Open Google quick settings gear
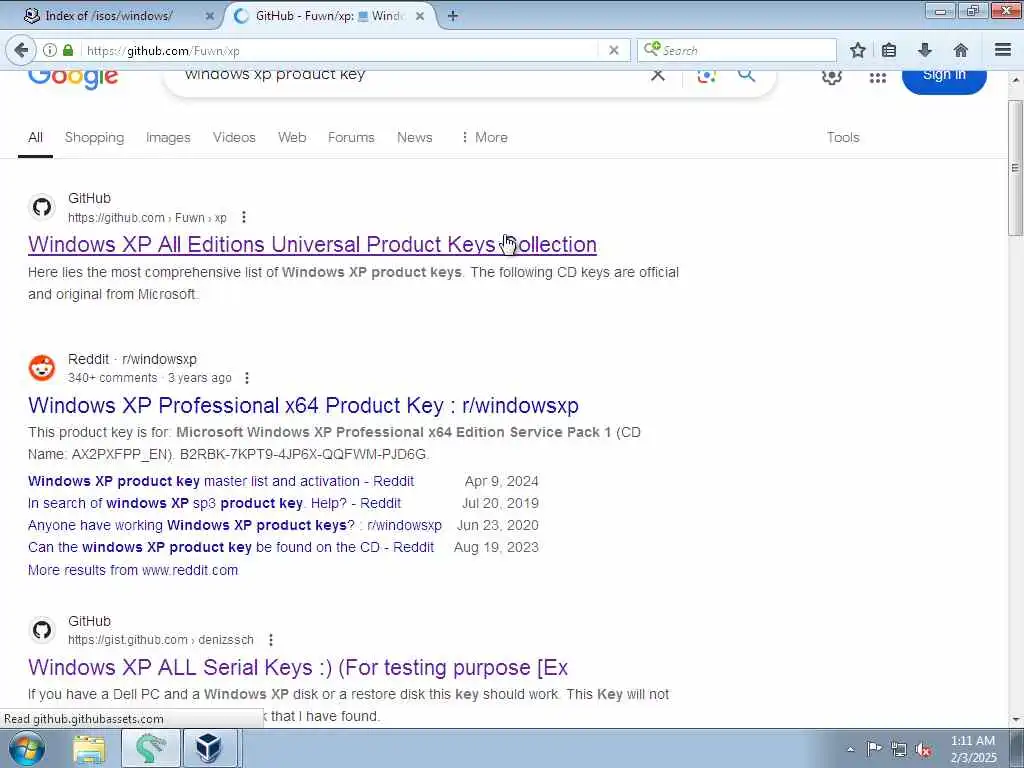The width and height of the screenshot is (1024, 768). point(831,76)
